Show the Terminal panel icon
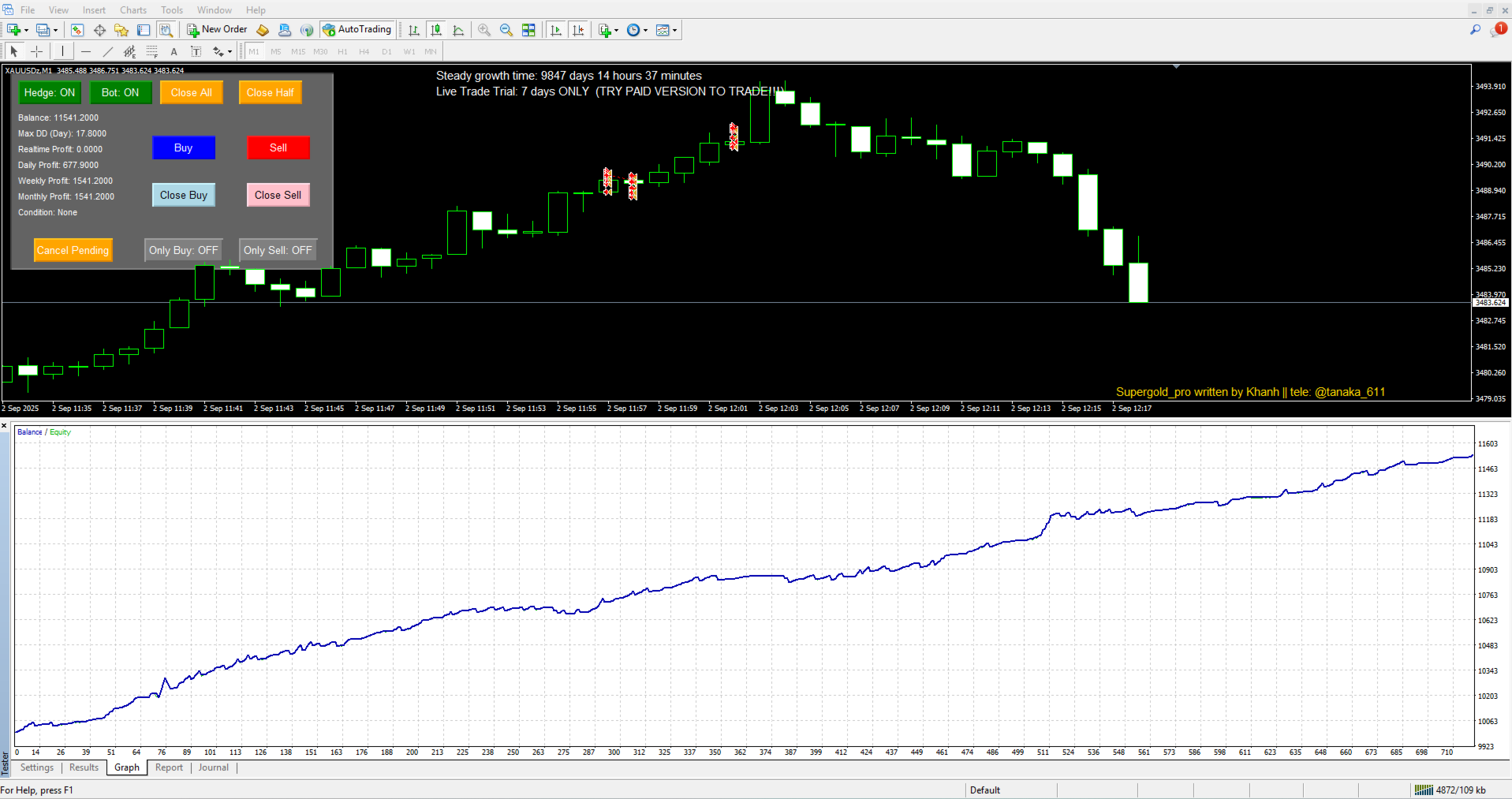 pyautogui.click(x=144, y=30)
